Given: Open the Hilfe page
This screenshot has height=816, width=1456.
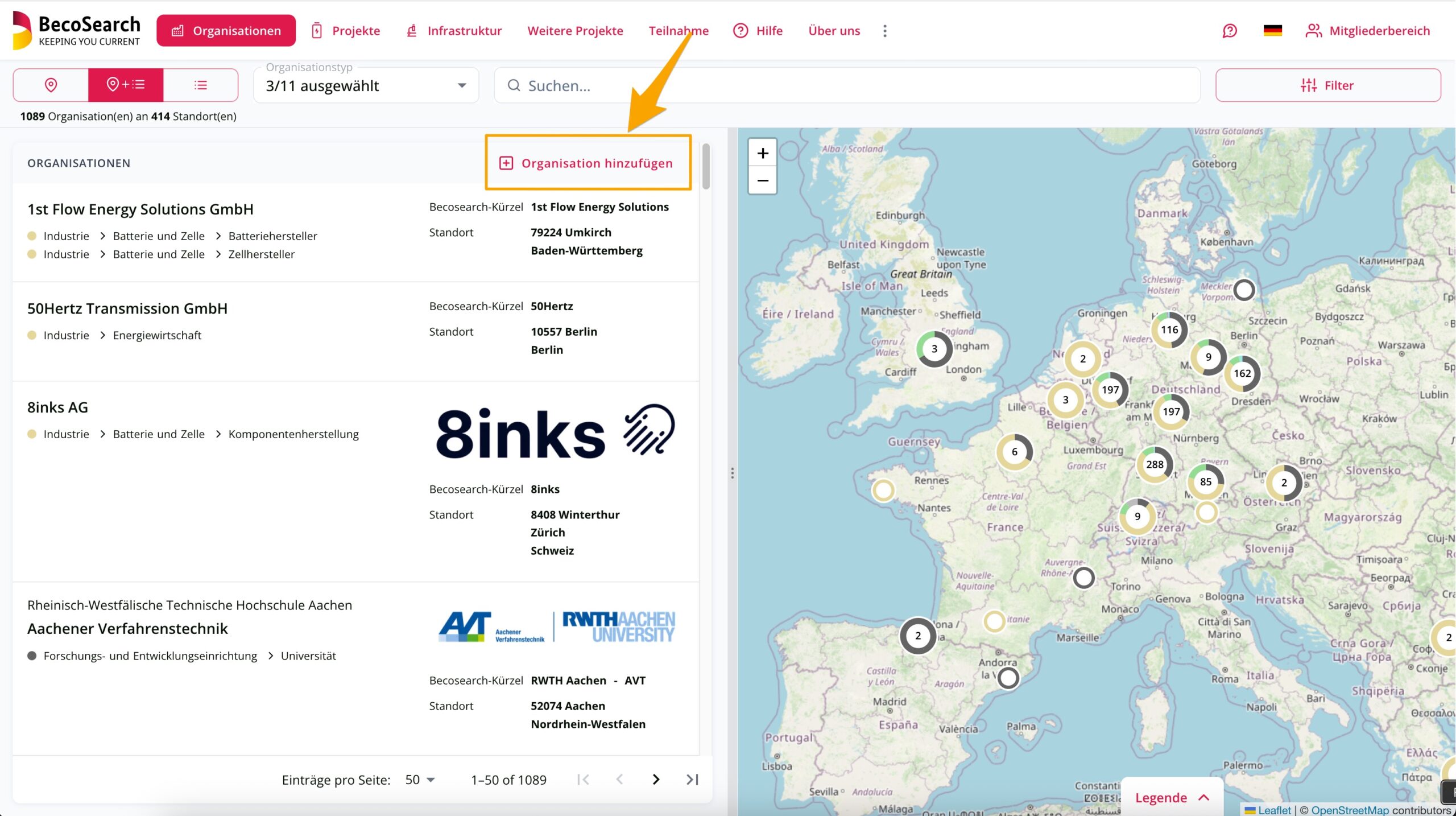Looking at the screenshot, I should click(x=758, y=31).
